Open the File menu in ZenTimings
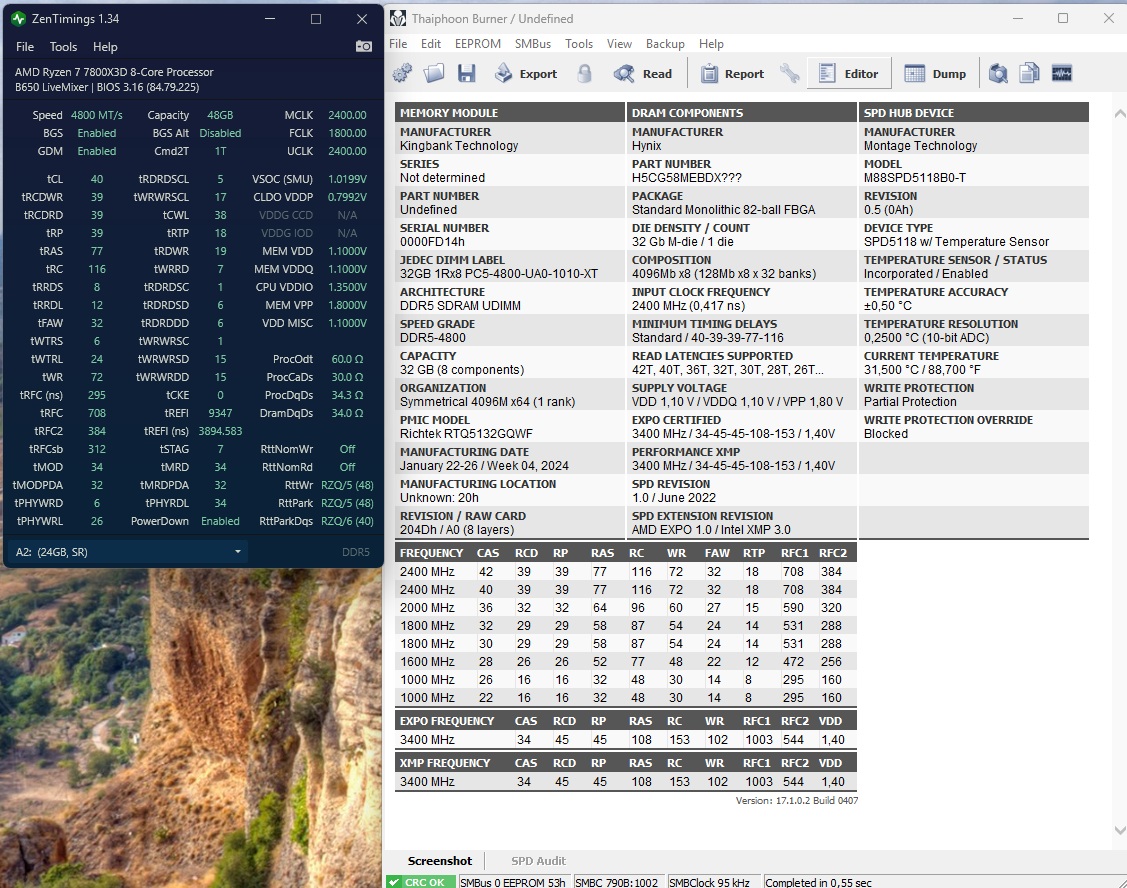Image resolution: width=1127 pixels, height=888 pixels. pyautogui.click(x=25, y=47)
